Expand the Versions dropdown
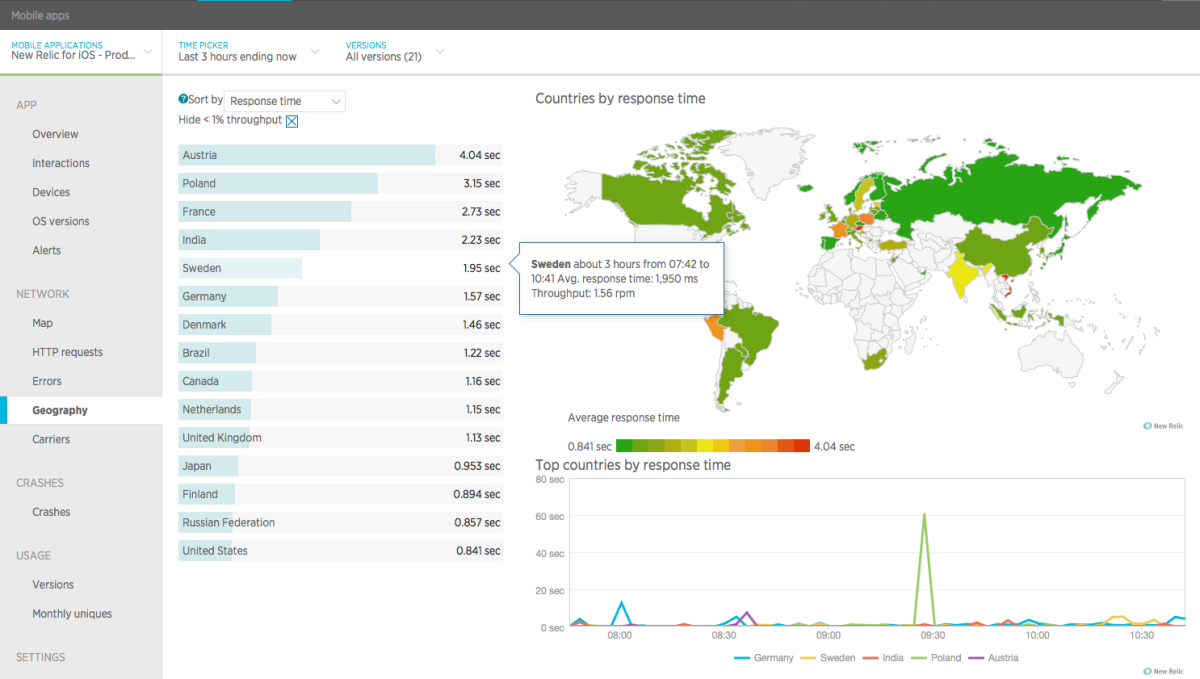Image resolution: width=1200 pixels, height=679 pixels. click(x=394, y=51)
